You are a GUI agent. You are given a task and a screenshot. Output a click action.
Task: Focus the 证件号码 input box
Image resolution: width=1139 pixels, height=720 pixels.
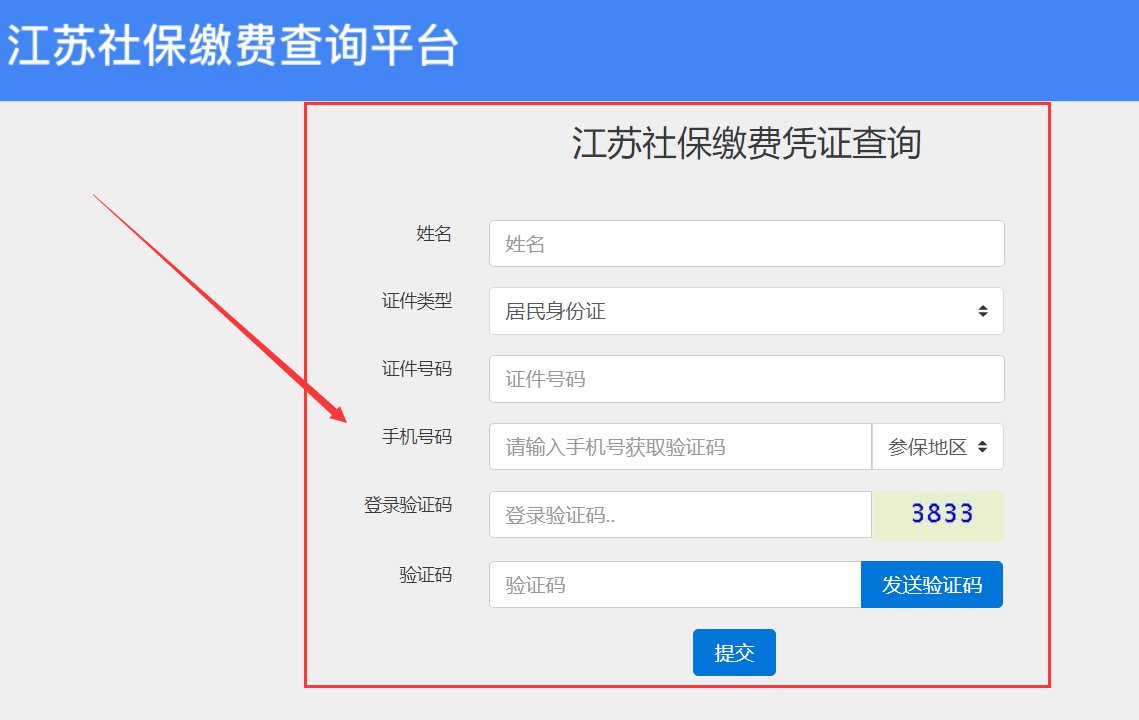point(746,380)
